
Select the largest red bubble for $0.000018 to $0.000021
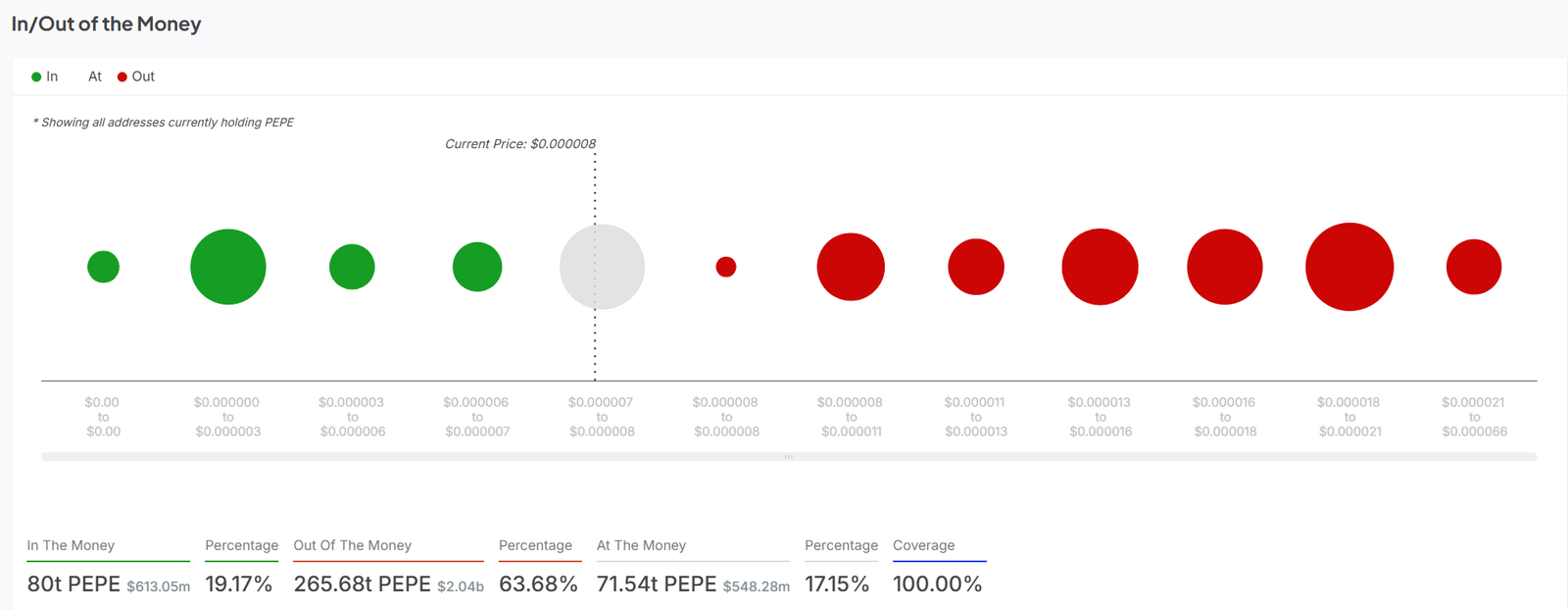(x=1349, y=267)
